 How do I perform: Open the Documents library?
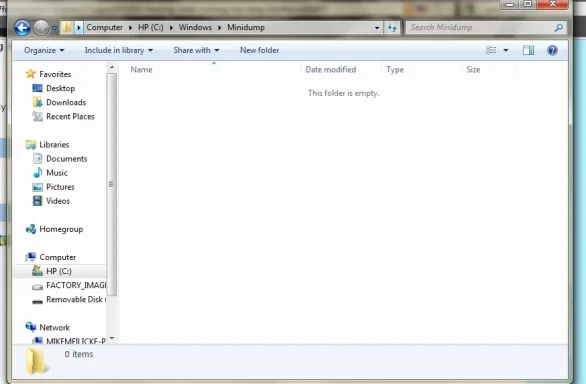[x=67, y=159]
